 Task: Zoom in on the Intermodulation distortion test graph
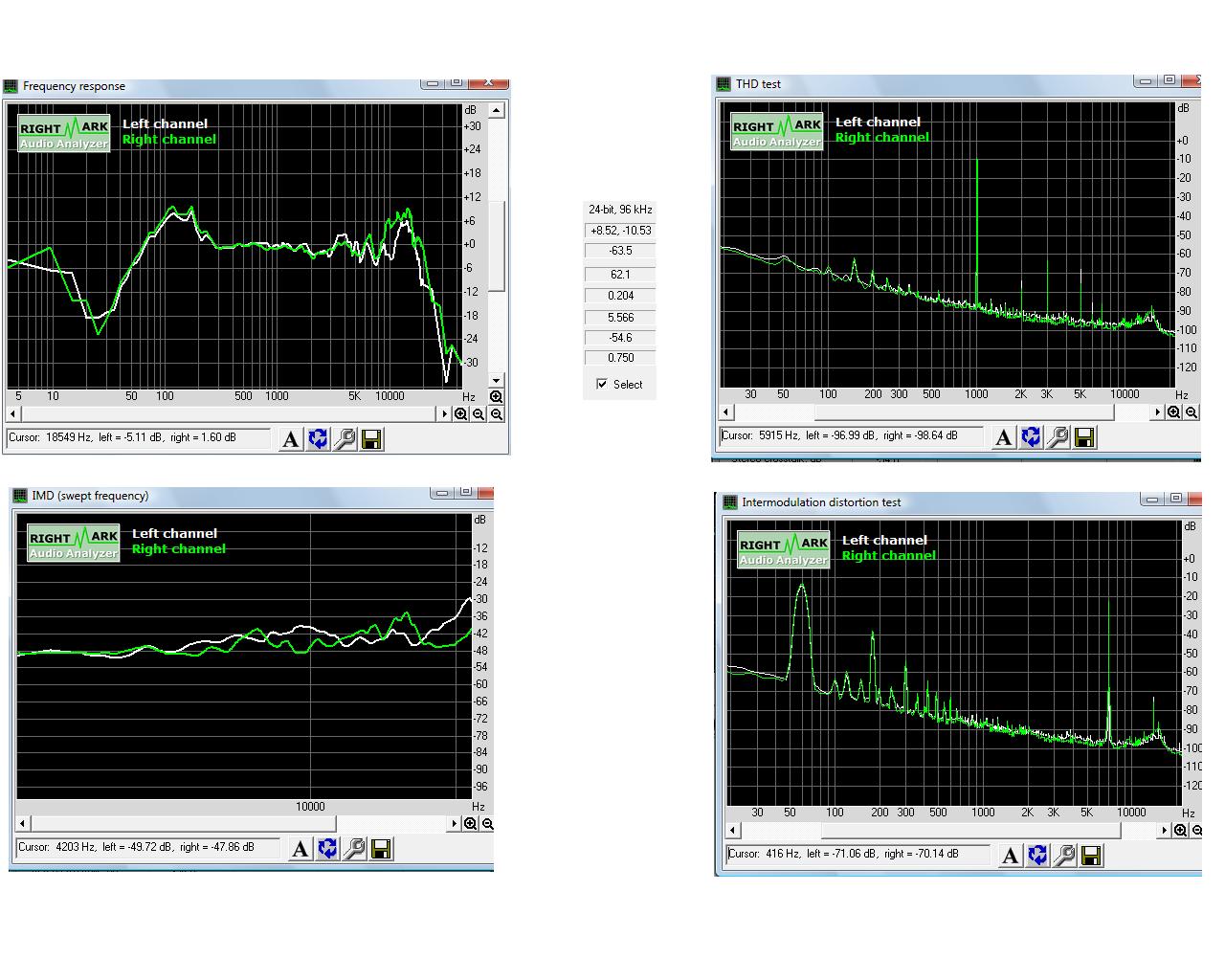(1181, 831)
